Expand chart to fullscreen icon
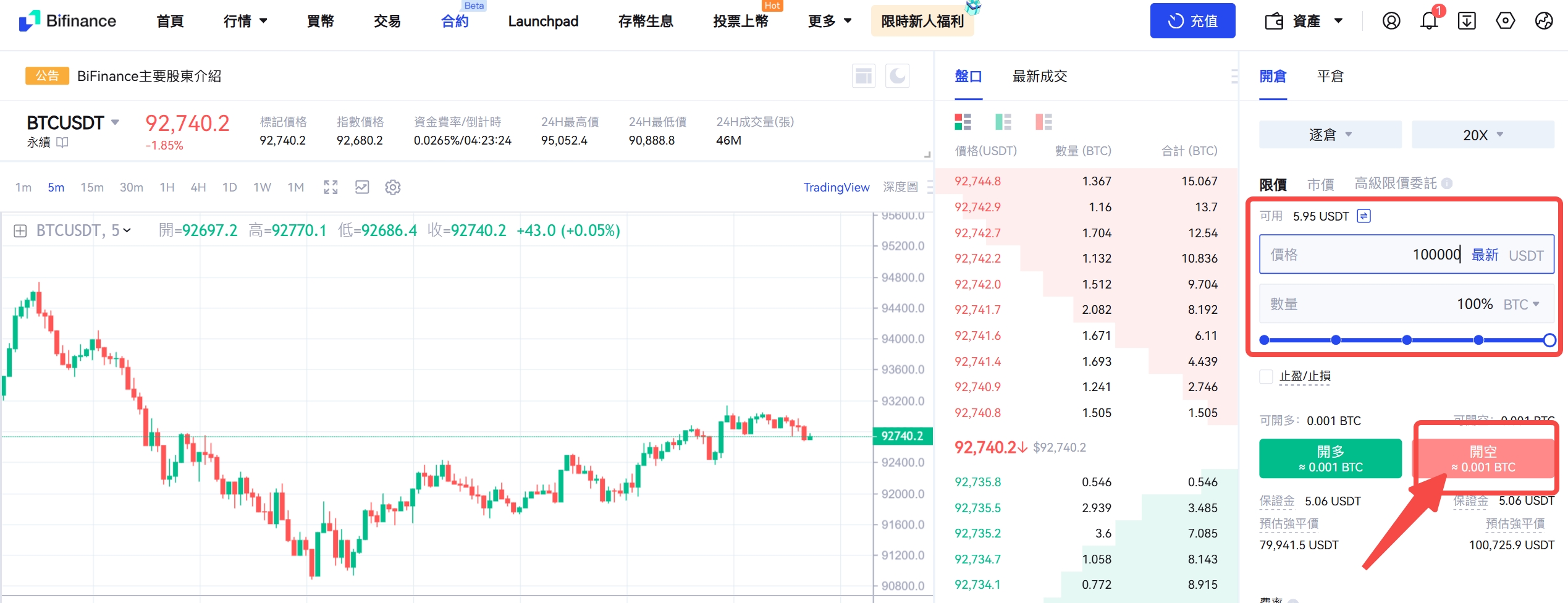The height and width of the screenshot is (603, 1568). [x=331, y=187]
